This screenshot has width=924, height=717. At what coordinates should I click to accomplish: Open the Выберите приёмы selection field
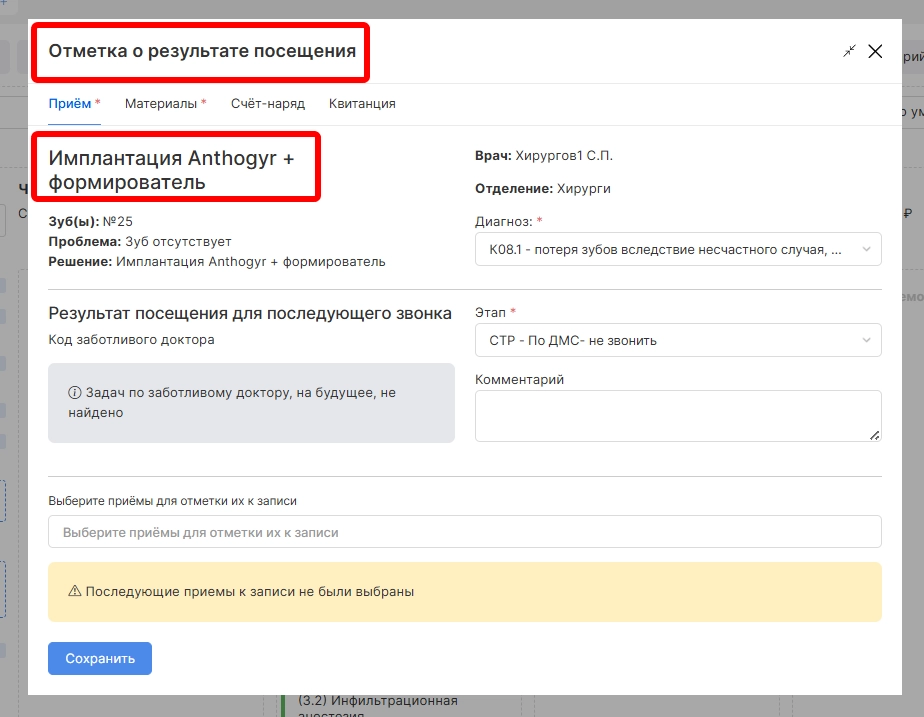click(x=464, y=532)
